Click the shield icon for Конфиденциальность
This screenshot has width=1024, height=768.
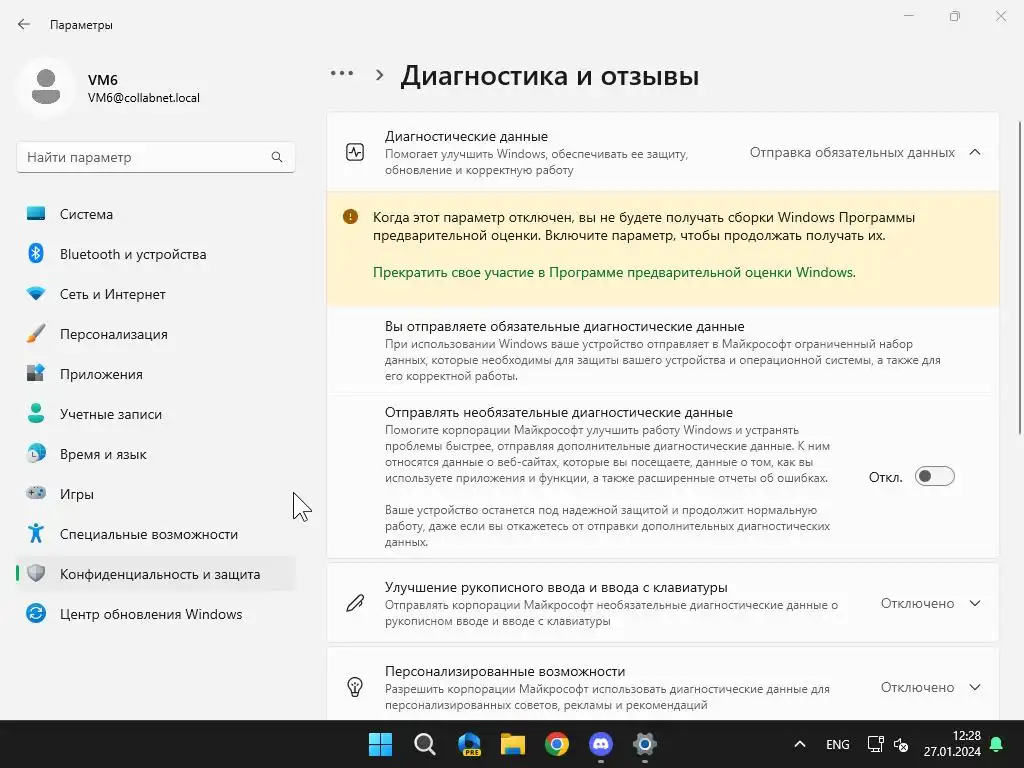36,573
